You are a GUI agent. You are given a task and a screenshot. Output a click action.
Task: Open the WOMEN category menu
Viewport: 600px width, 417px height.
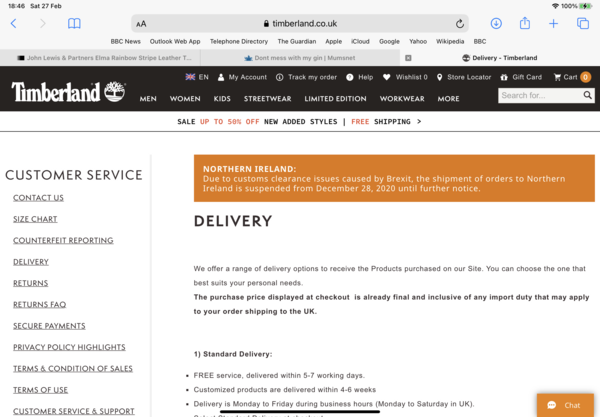(185, 99)
